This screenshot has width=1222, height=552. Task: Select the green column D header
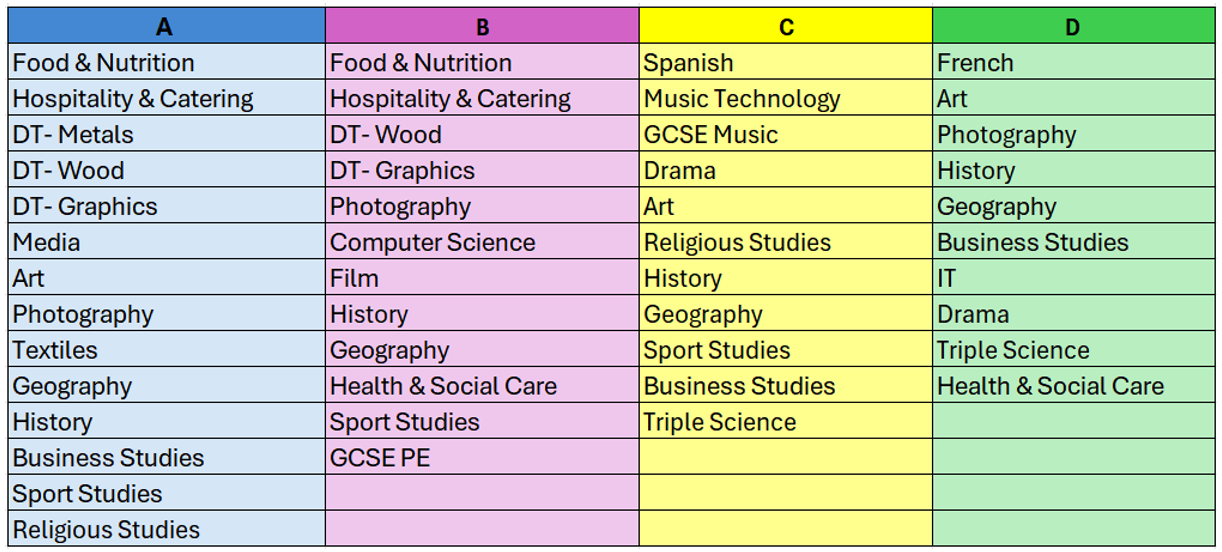(1072, 26)
